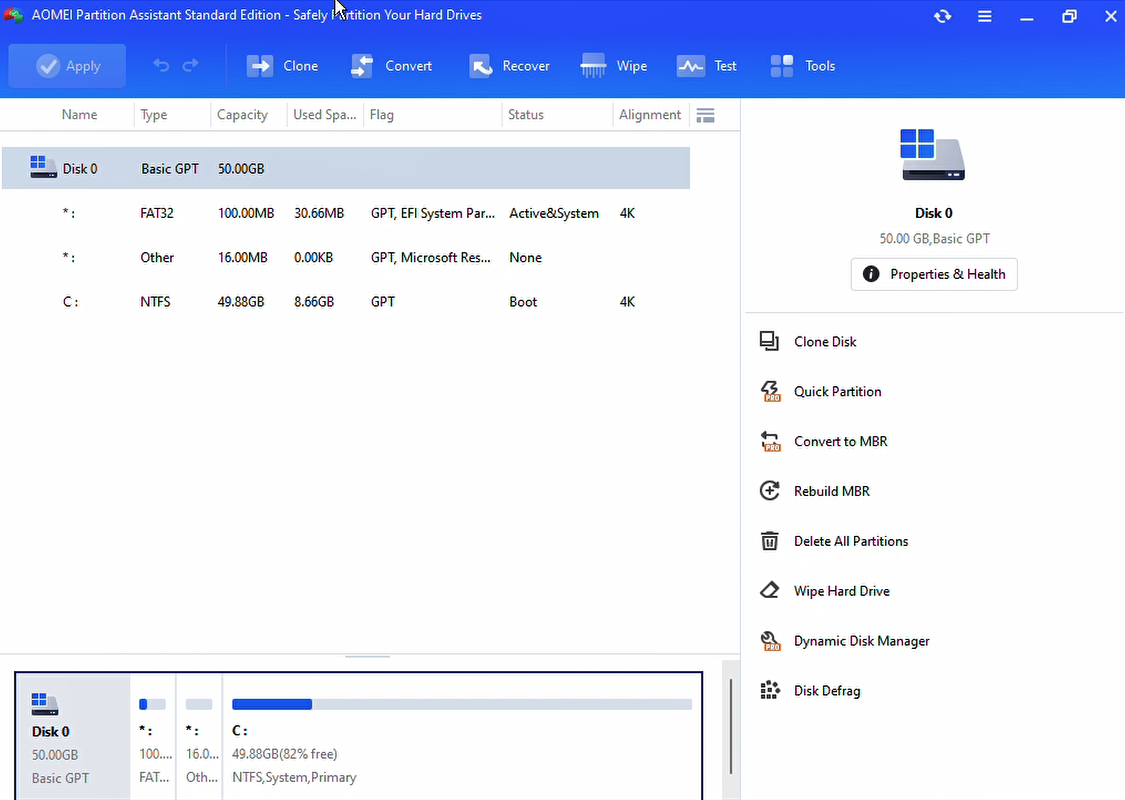Select the 100MB FAT partition block in disk map
Image resolution: width=1125 pixels, height=800 pixels.
tap(154, 737)
